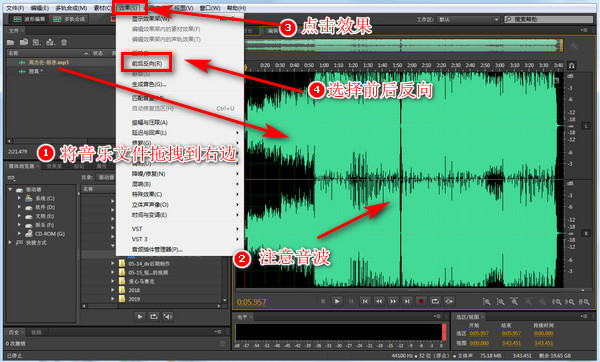Click the Play button in transport controls
600x362 pixels.
click(x=337, y=302)
